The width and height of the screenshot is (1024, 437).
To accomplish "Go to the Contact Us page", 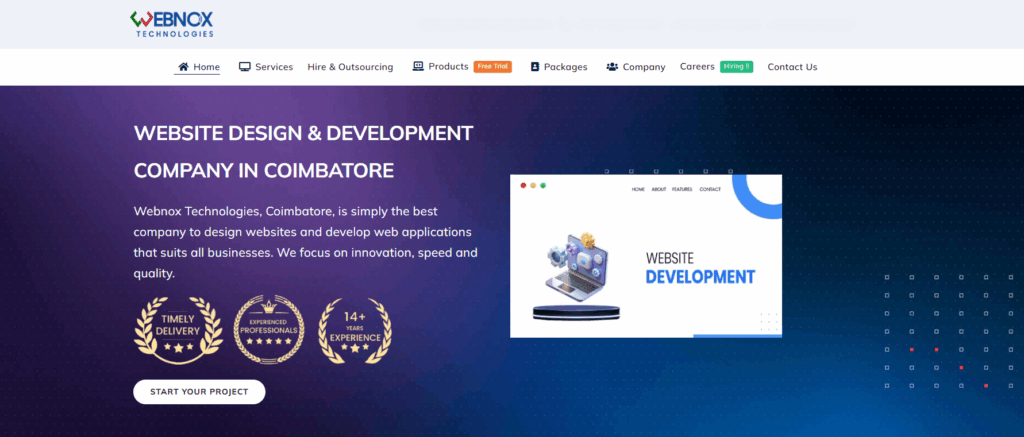I will point(792,67).
